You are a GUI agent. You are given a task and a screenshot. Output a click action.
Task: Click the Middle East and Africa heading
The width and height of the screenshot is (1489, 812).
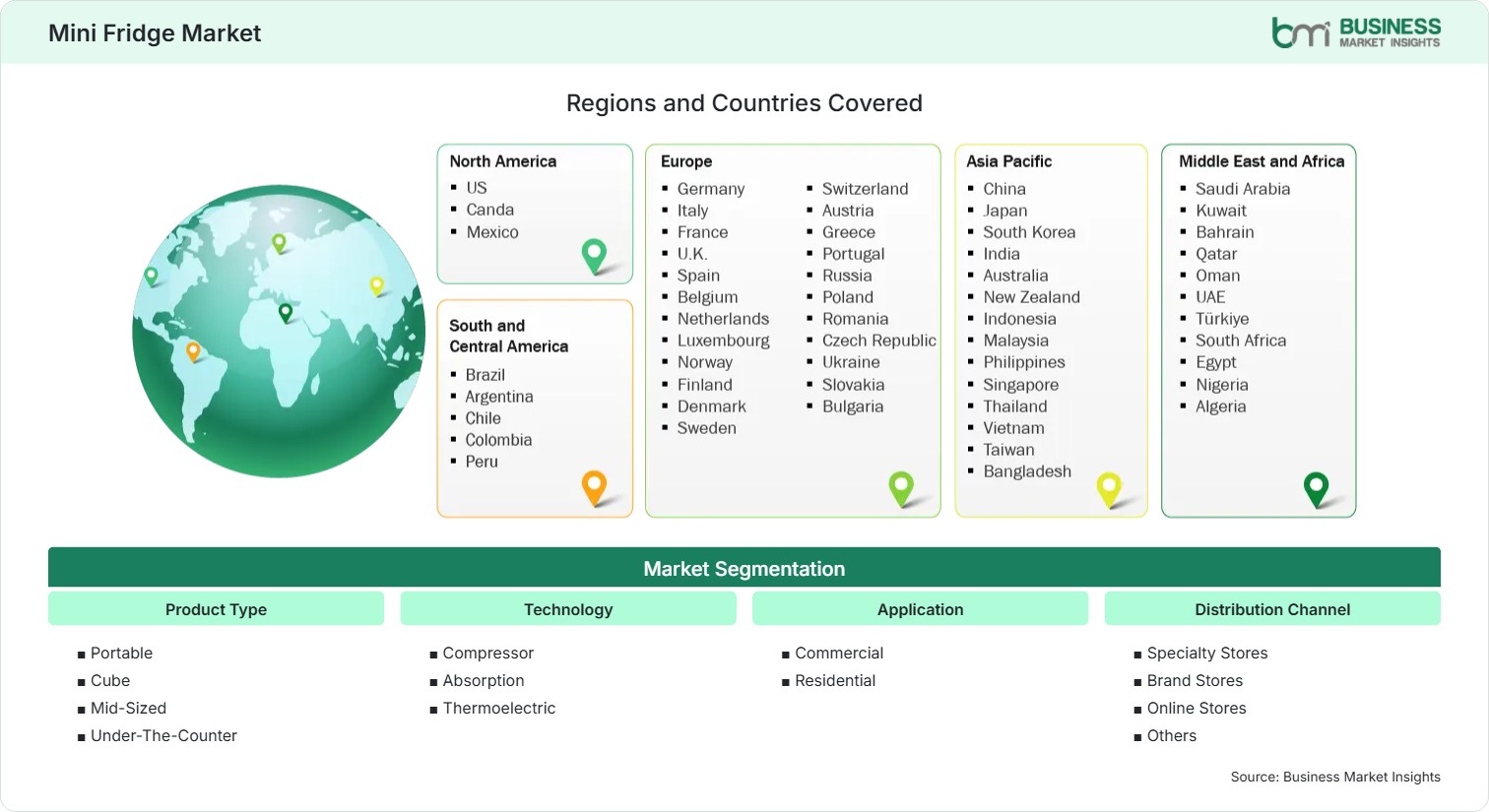coord(1262,161)
